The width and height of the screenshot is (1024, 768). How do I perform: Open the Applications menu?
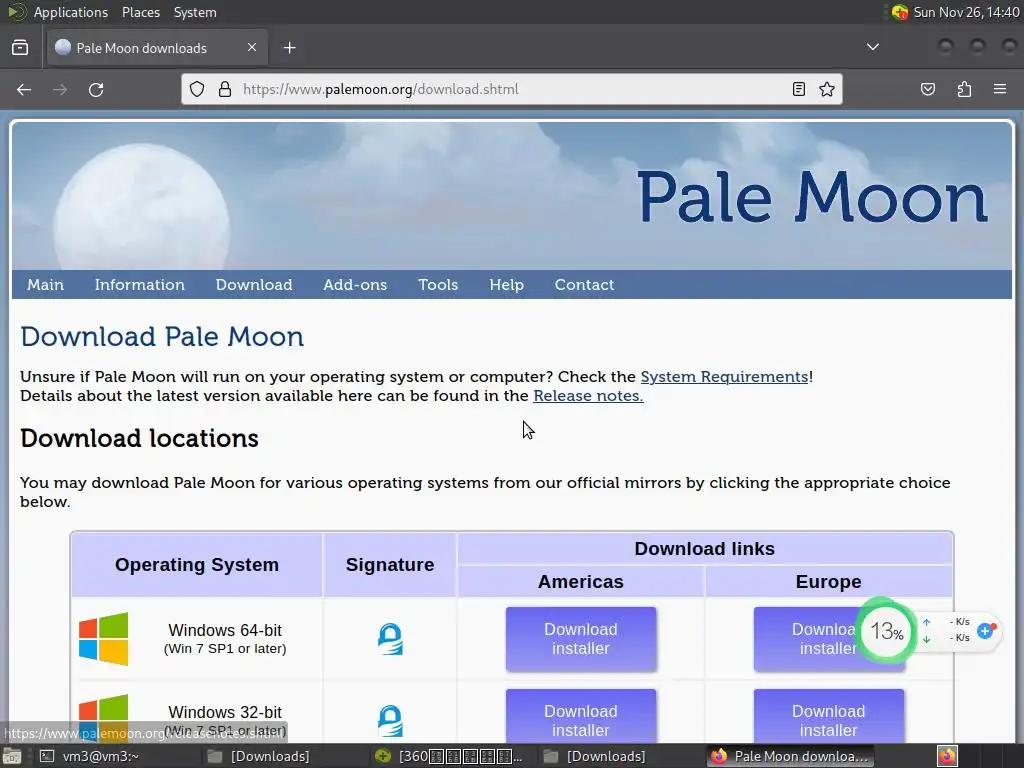(x=71, y=12)
